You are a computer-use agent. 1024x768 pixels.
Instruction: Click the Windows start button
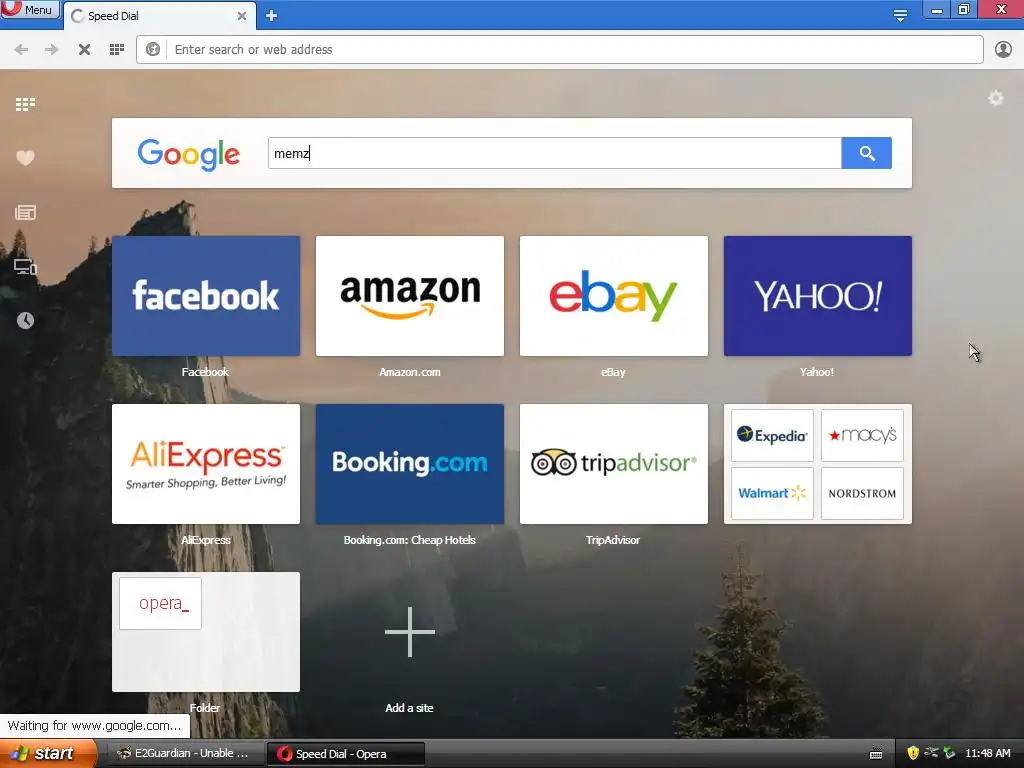click(47, 754)
